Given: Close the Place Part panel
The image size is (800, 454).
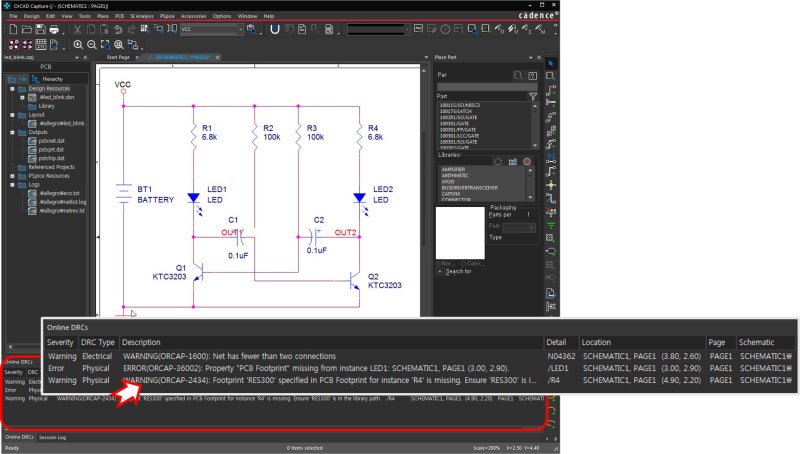Looking at the screenshot, I should coord(539,57).
